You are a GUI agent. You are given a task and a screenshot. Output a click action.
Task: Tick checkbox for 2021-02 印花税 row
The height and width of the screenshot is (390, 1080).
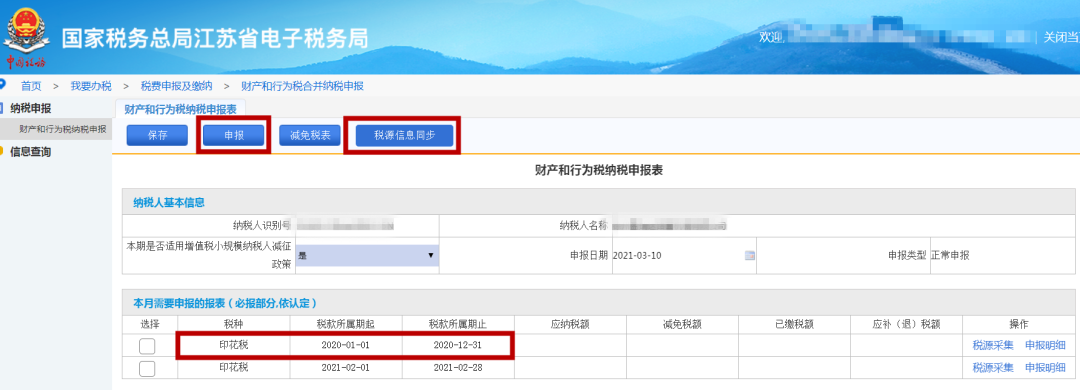(147, 369)
